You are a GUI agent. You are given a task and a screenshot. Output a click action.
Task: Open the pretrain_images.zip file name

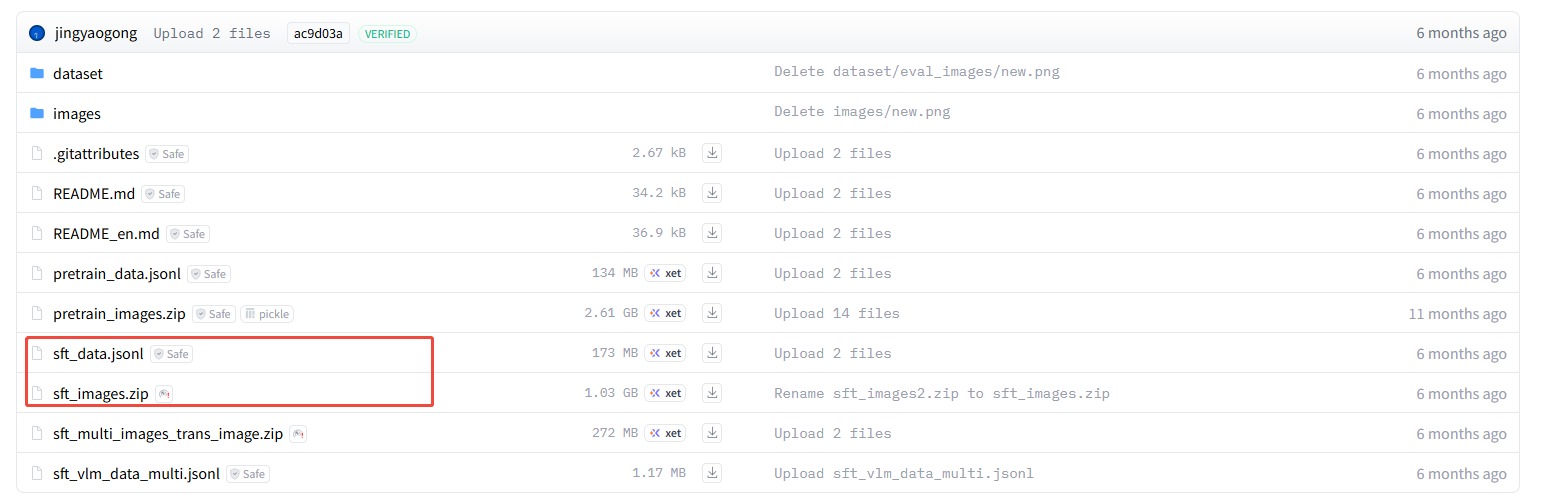point(119,314)
